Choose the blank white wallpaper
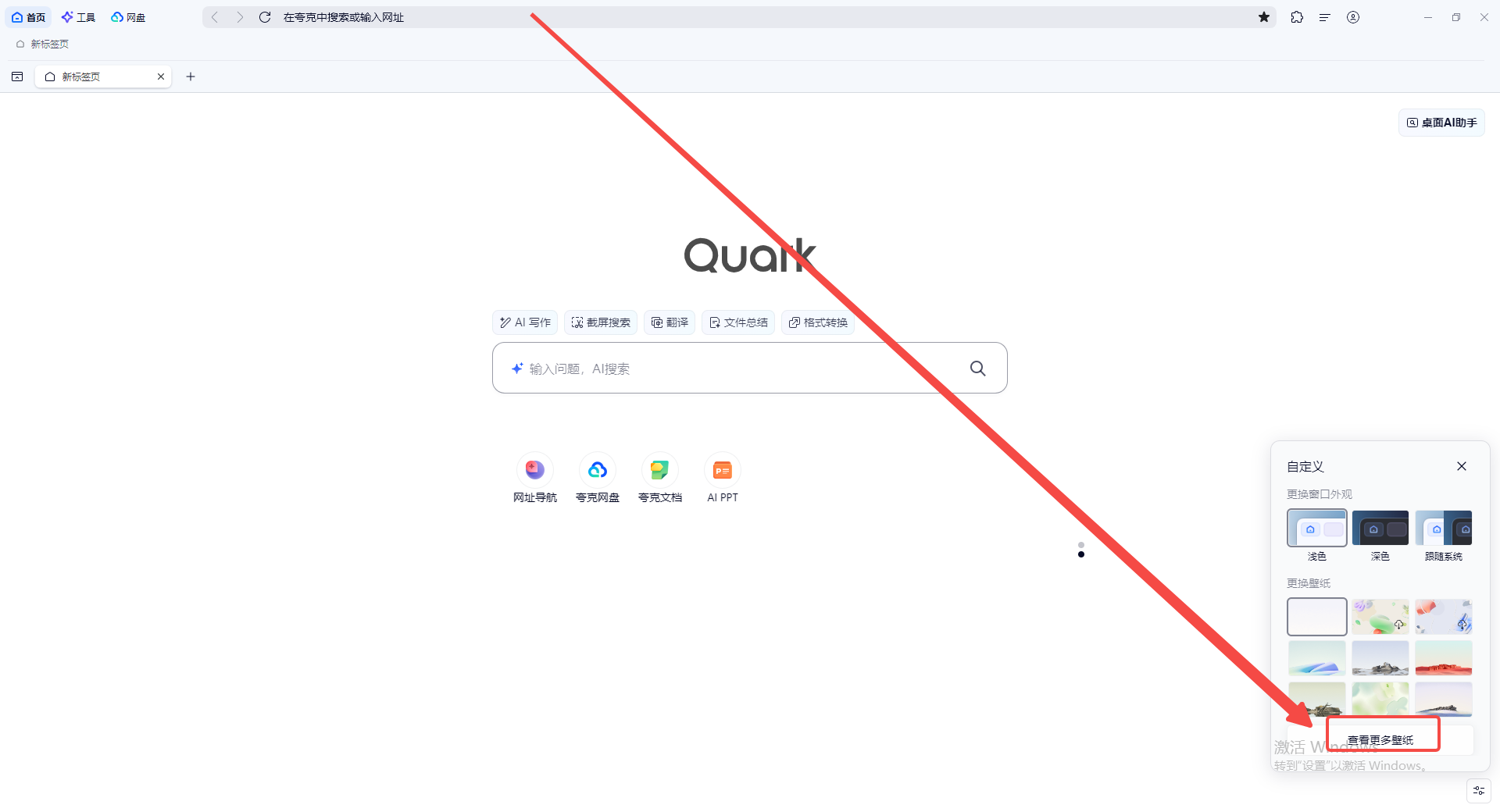The image size is (1500, 812). (x=1317, y=617)
